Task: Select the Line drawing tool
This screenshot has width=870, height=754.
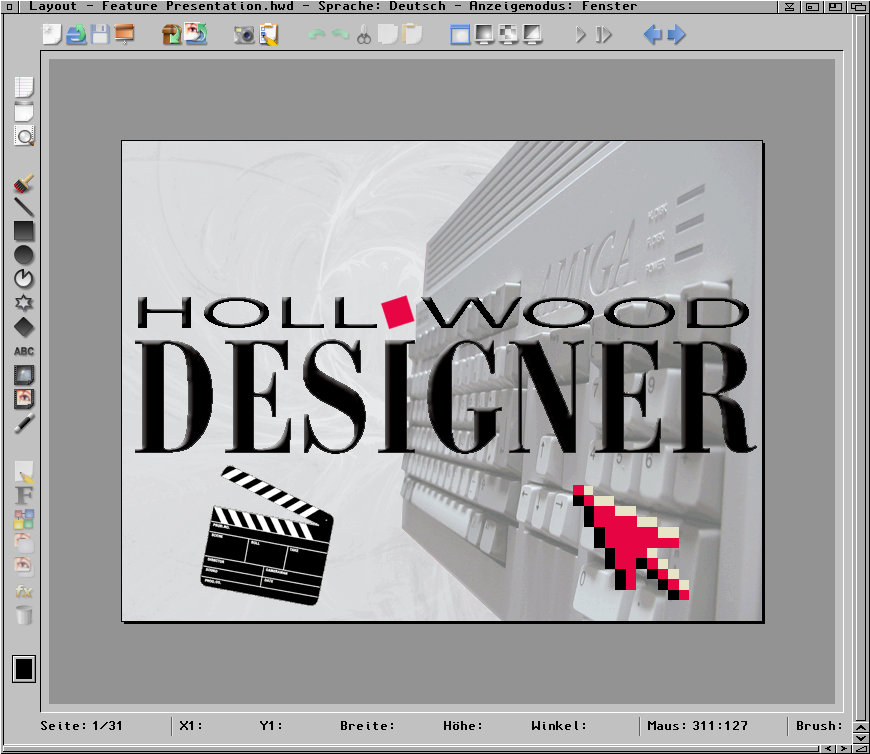Action: (x=24, y=207)
